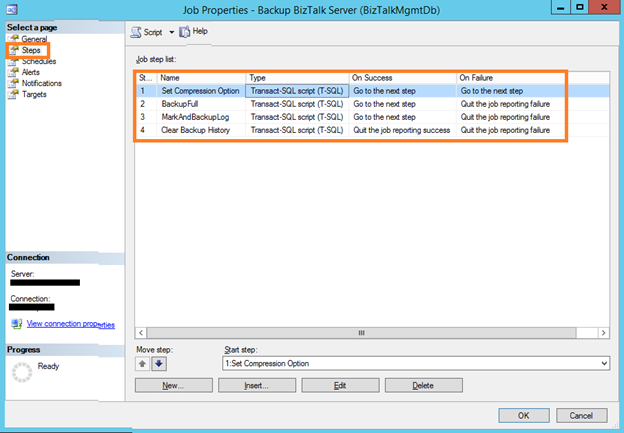Open the Script dropdown arrow
Viewport: 624px width, 433px height.
(x=172, y=32)
